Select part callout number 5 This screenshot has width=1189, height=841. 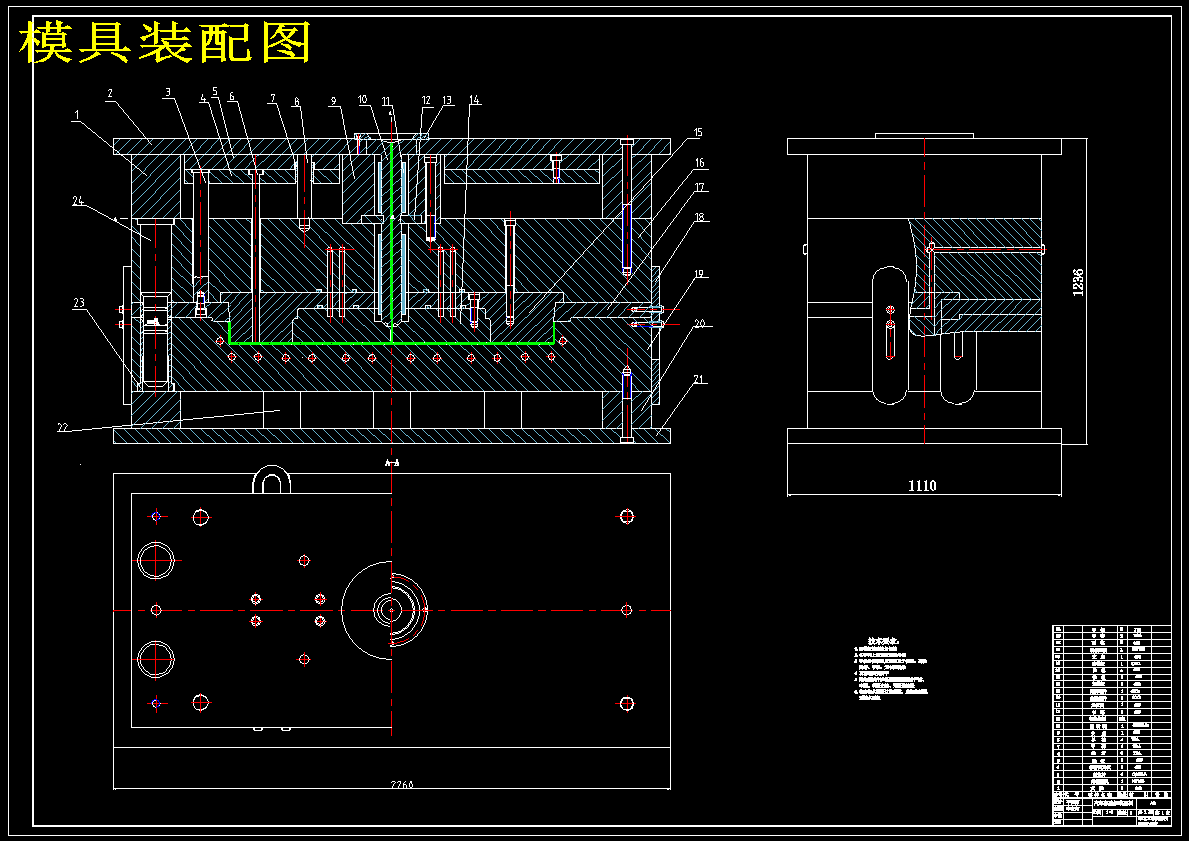click(215, 93)
